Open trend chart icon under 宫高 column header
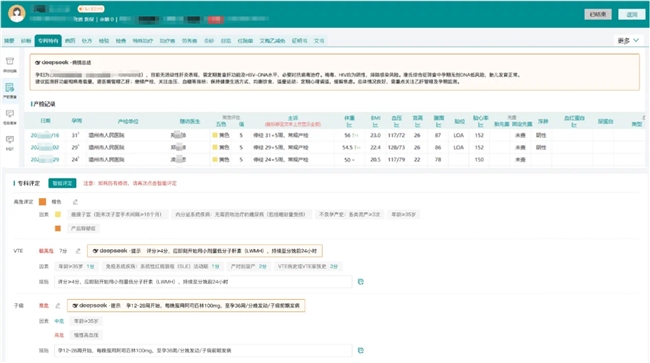 (417, 125)
